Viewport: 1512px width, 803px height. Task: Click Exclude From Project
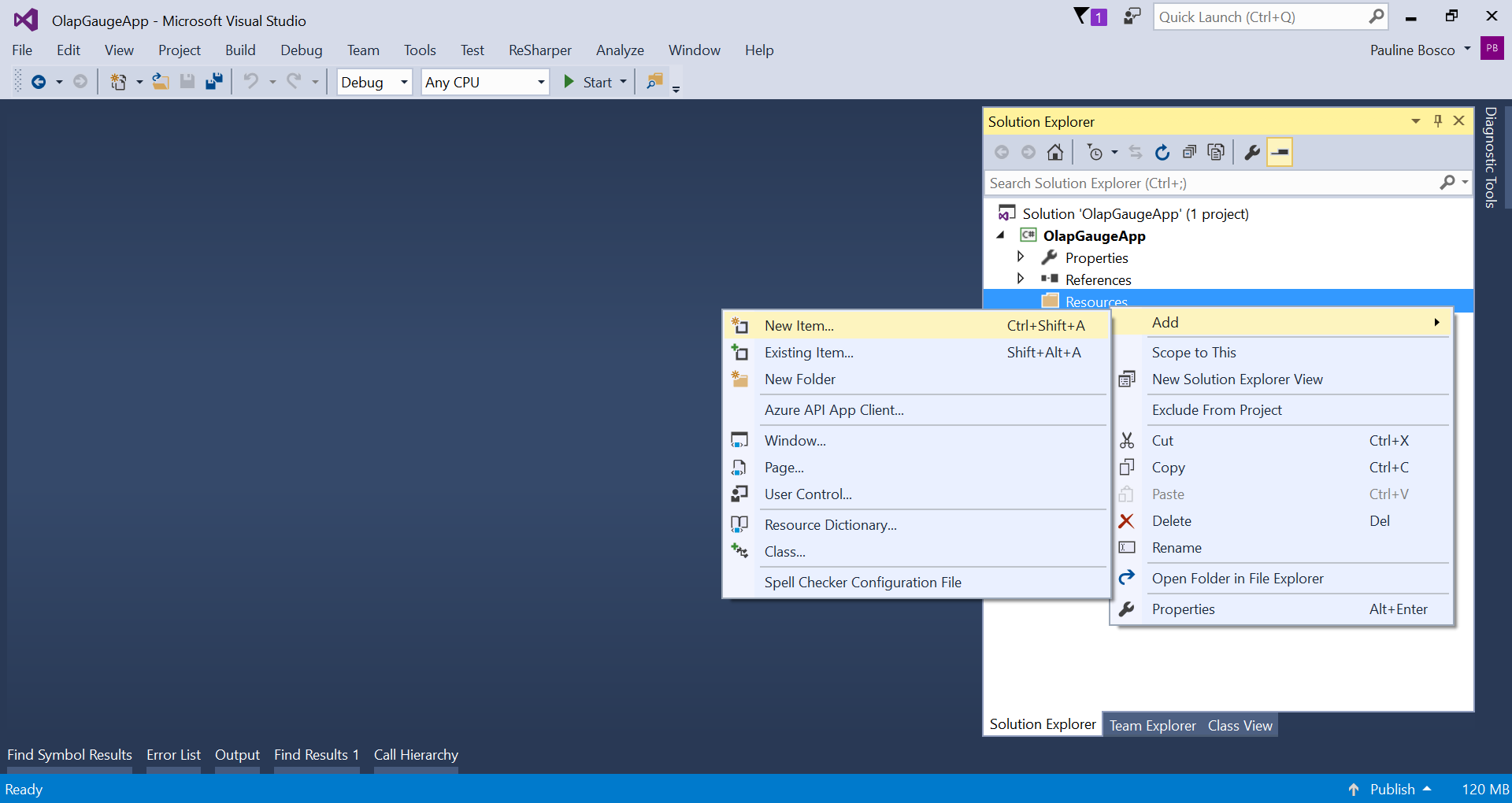coord(1281,409)
